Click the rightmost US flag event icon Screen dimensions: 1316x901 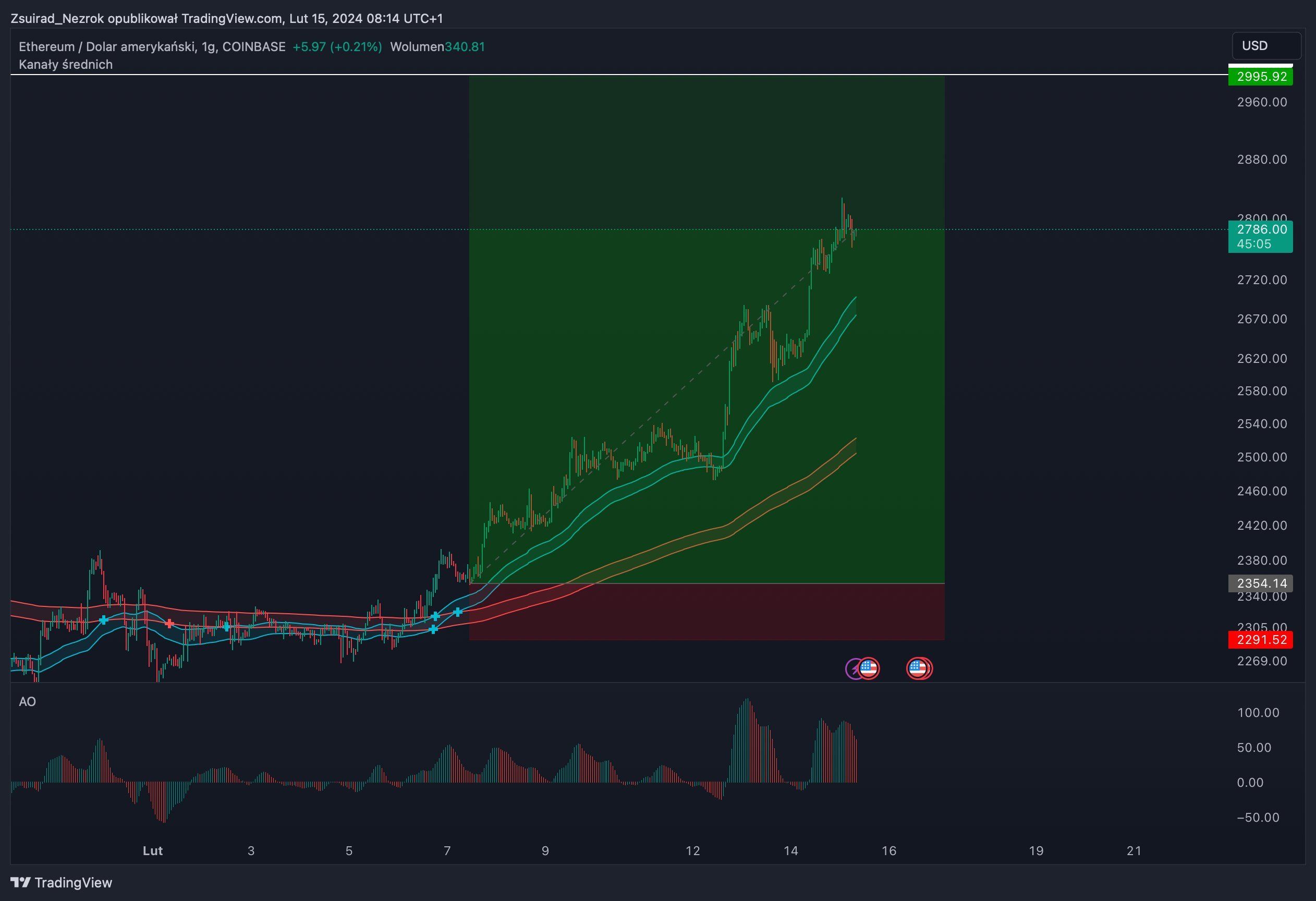(920, 669)
